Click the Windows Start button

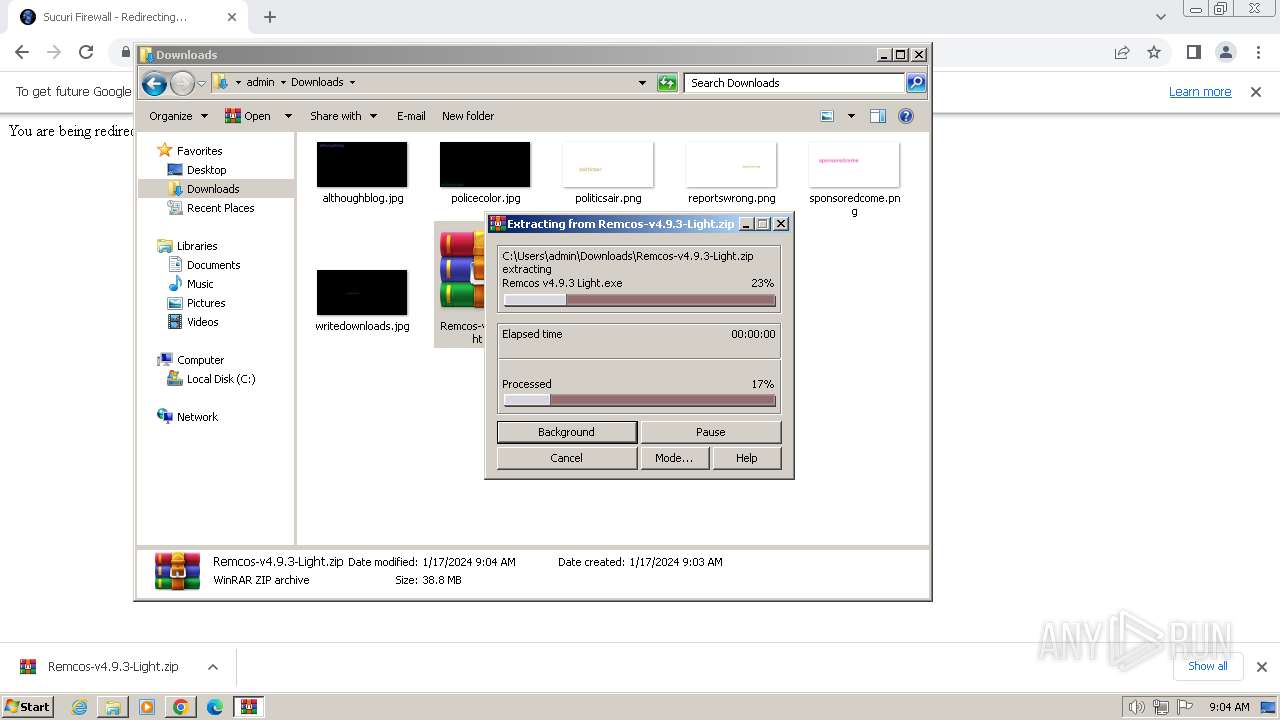[x=28, y=706]
